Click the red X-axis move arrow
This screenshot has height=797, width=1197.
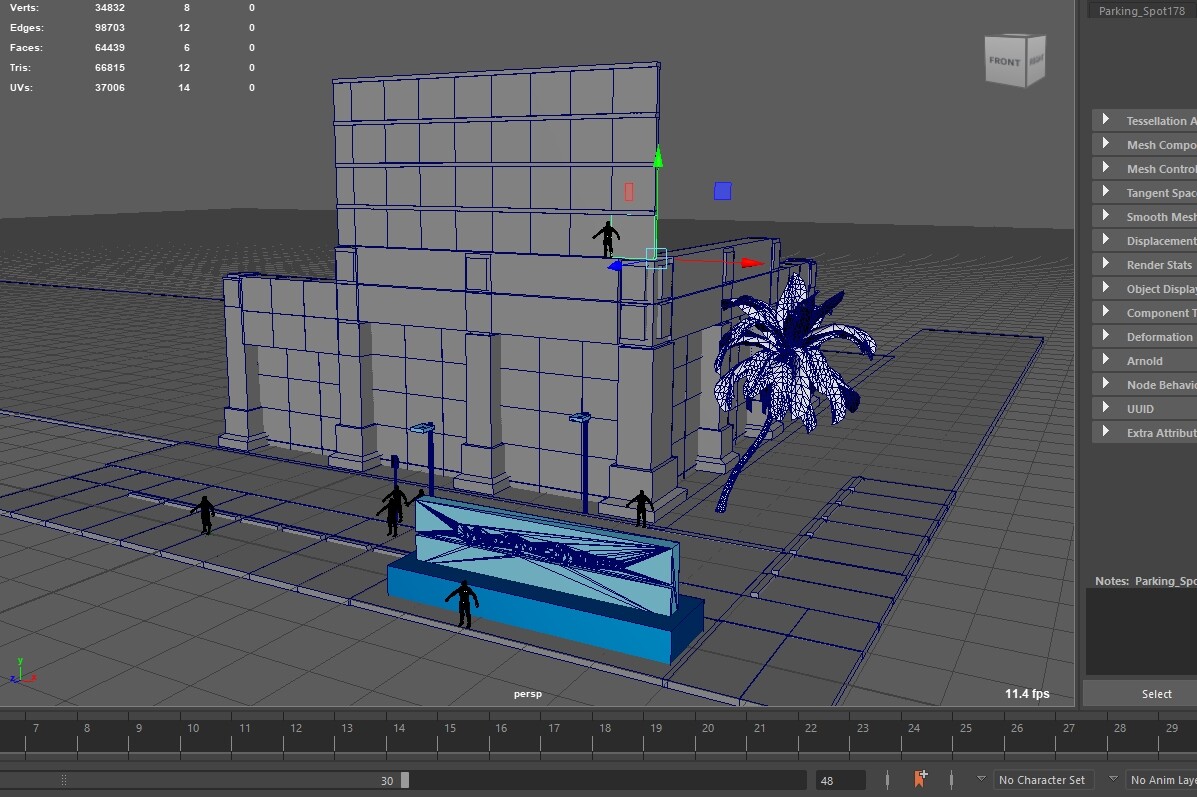click(x=750, y=263)
